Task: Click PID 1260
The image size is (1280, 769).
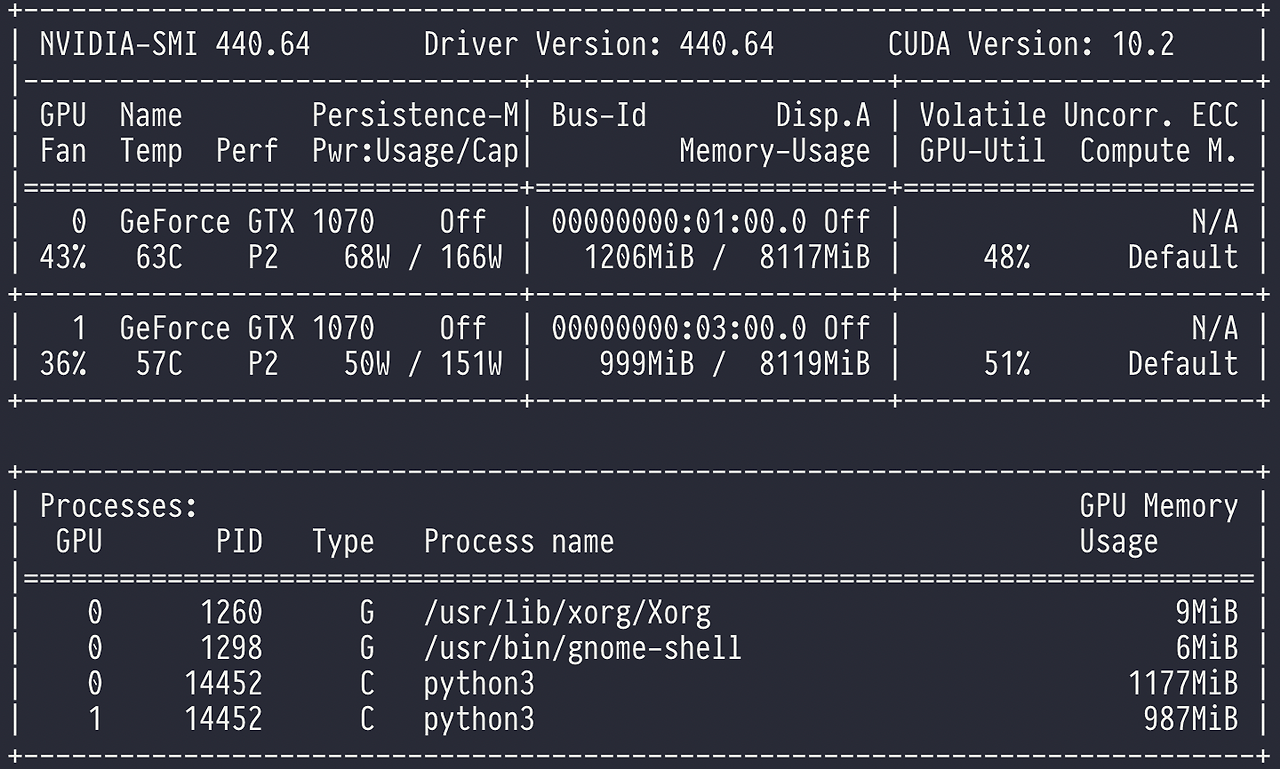Action: 231,612
